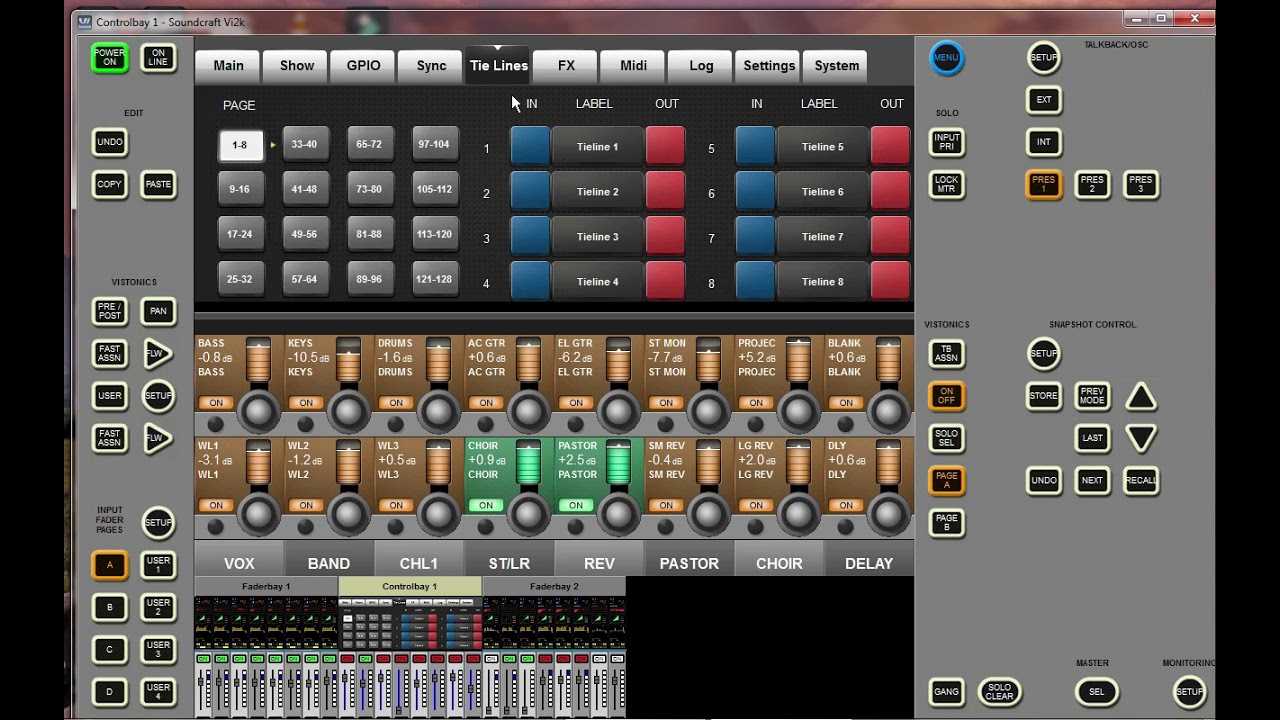Select tie line page 9-16
1280x720 pixels.
(x=239, y=189)
